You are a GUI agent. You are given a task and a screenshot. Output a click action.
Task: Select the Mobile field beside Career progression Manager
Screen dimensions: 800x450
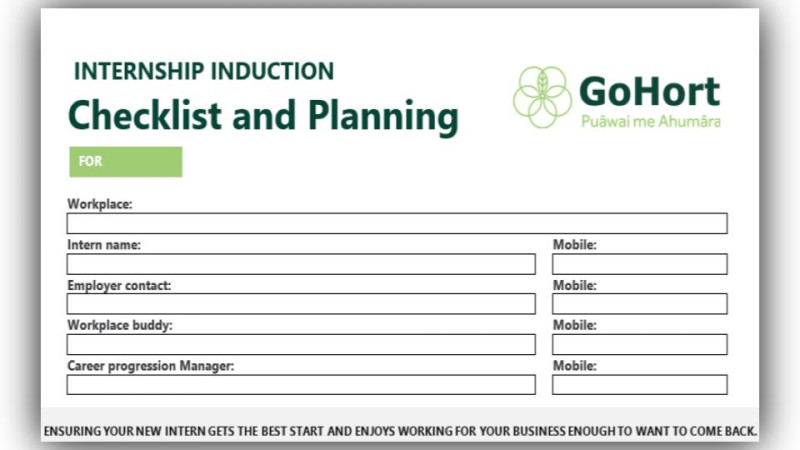click(x=640, y=385)
